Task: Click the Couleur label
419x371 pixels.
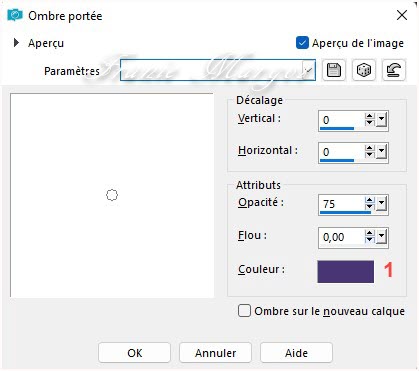Action: pos(261,269)
